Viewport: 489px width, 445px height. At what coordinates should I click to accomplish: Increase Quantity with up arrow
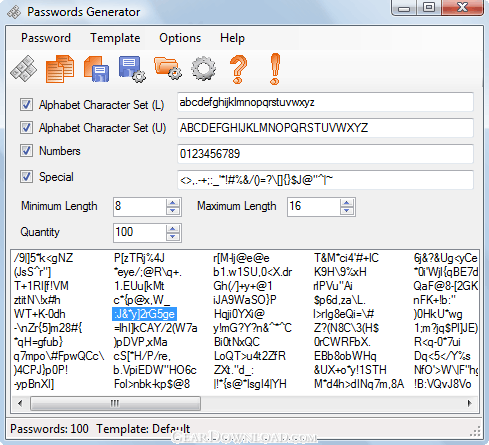click(173, 229)
